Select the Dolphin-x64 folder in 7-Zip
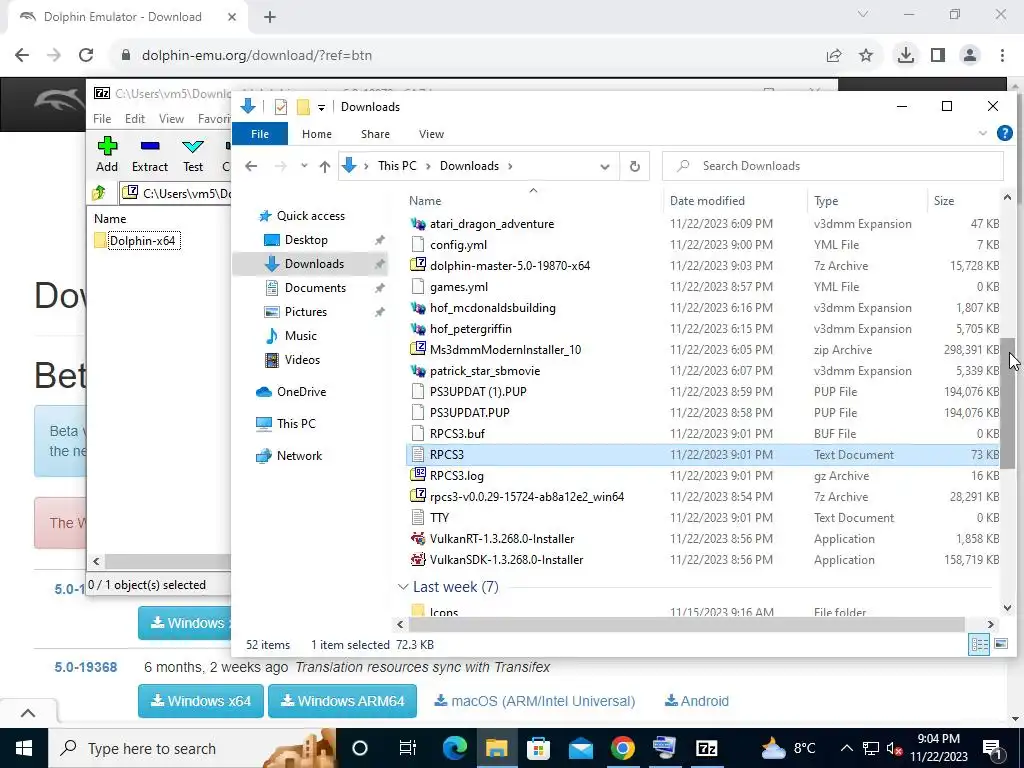This screenshot has width=1024, height=768. tap(137, 240)
